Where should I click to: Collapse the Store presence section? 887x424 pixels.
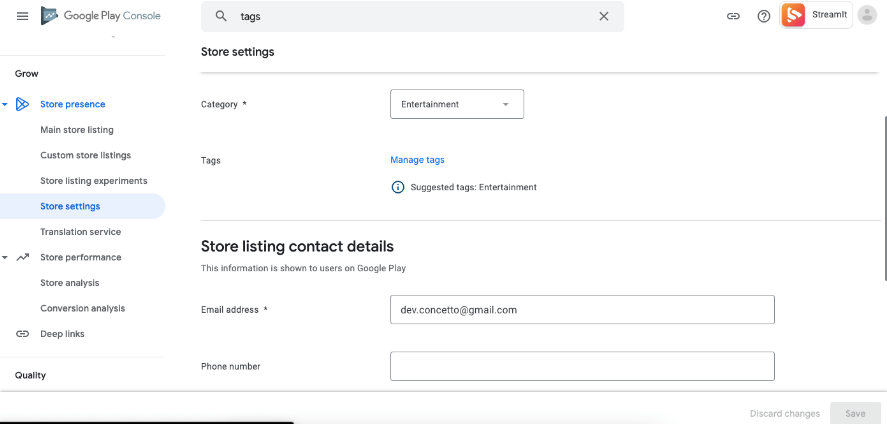tap(6, 104)
